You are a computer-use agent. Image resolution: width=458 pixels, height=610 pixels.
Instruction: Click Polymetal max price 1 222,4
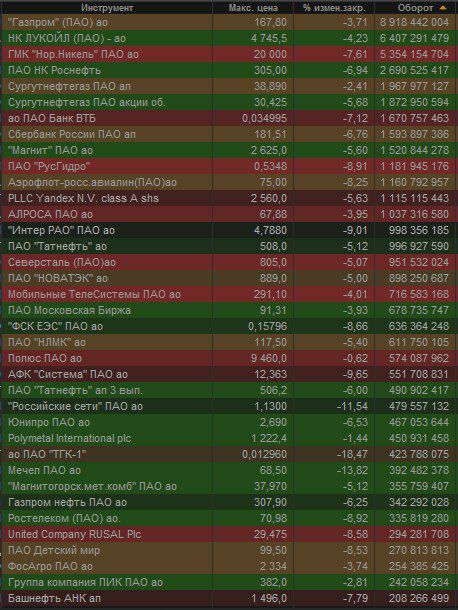pos(268,438)
